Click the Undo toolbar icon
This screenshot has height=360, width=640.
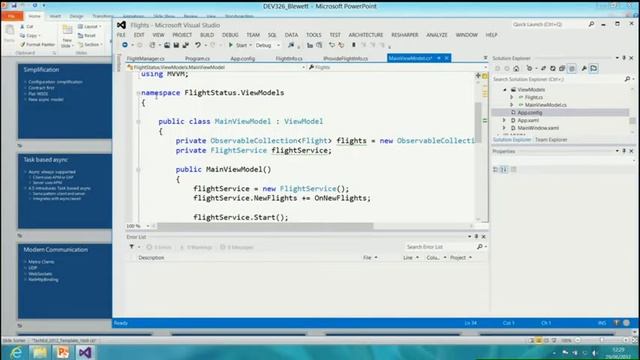198,45
